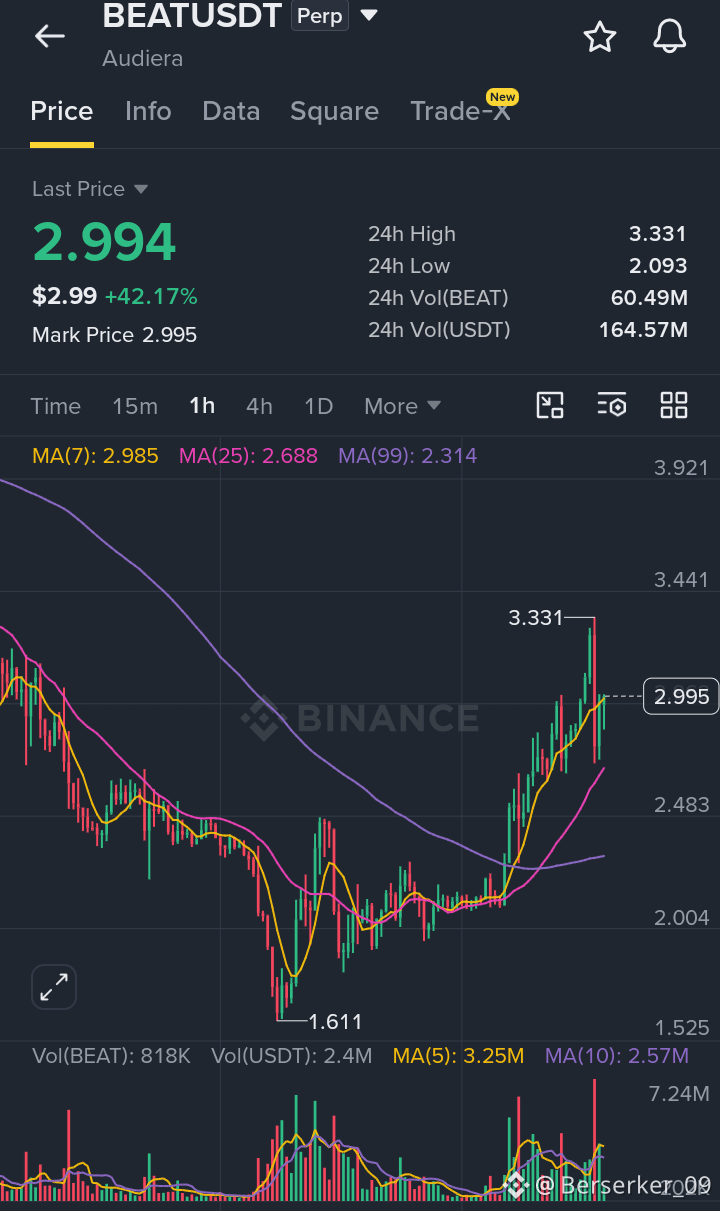Switch to the Price tab
This screenshot has width=720, height=1211.
pyautogui.click(x=62, y=111)
